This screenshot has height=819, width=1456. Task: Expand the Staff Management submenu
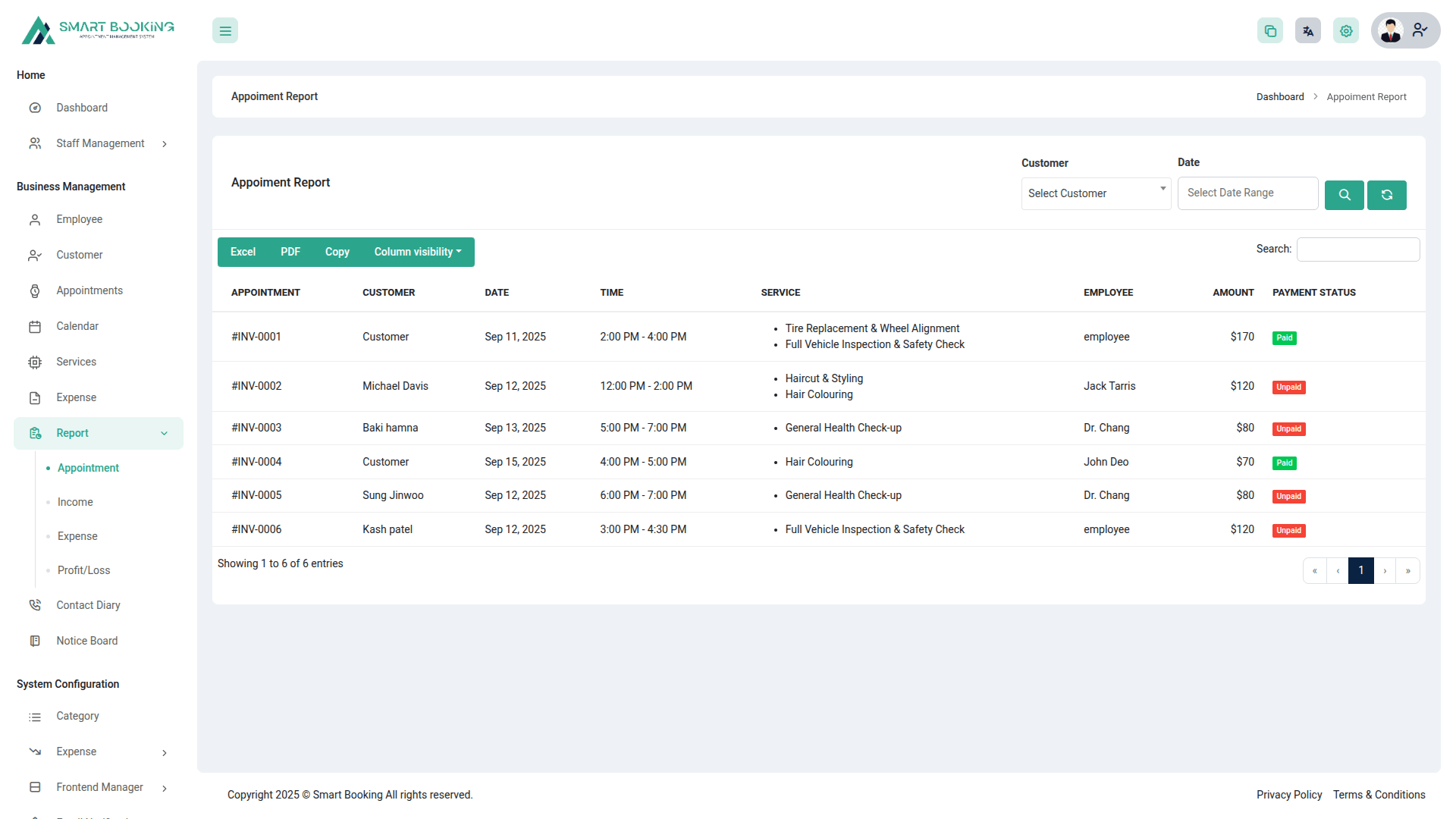click(x=100, y=143)
